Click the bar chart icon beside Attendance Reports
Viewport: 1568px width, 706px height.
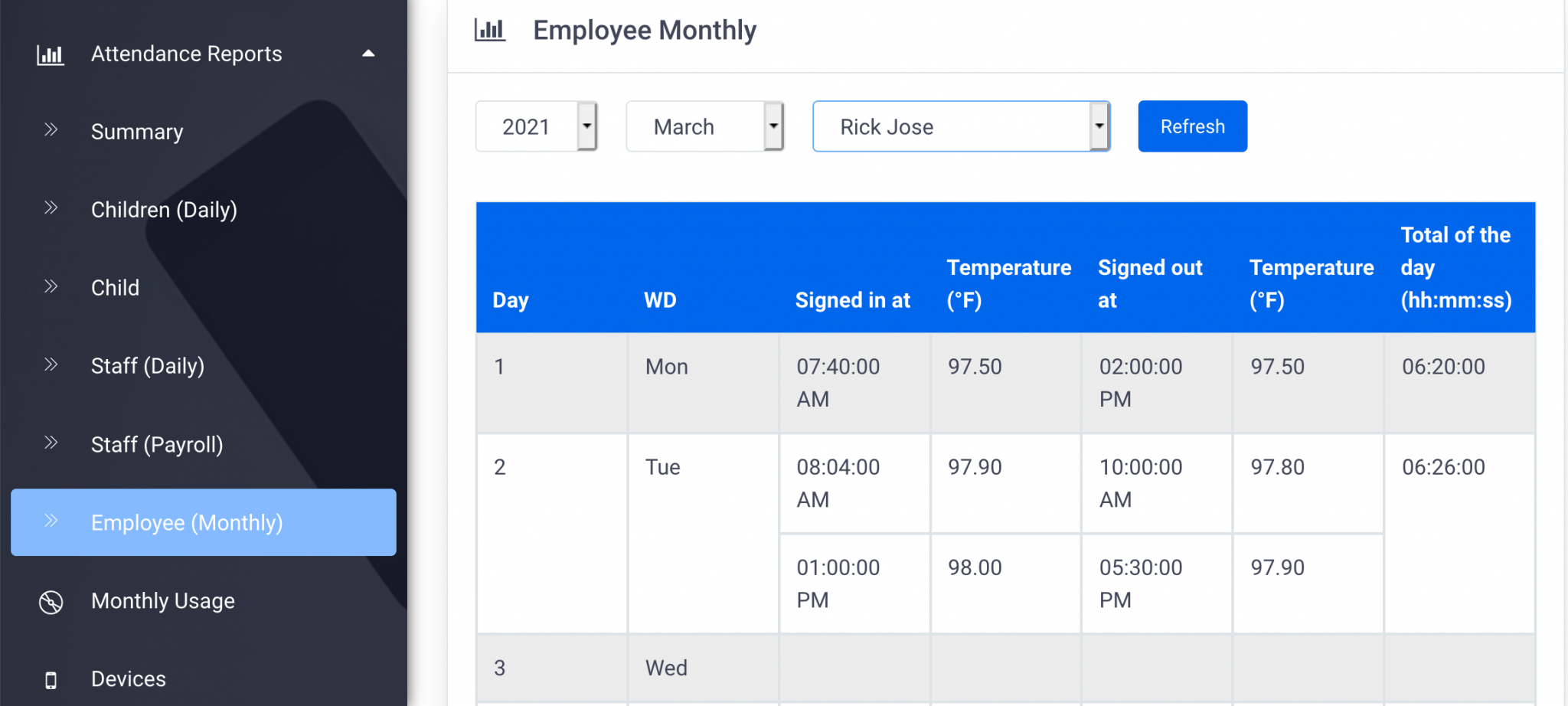click(51, 54)
